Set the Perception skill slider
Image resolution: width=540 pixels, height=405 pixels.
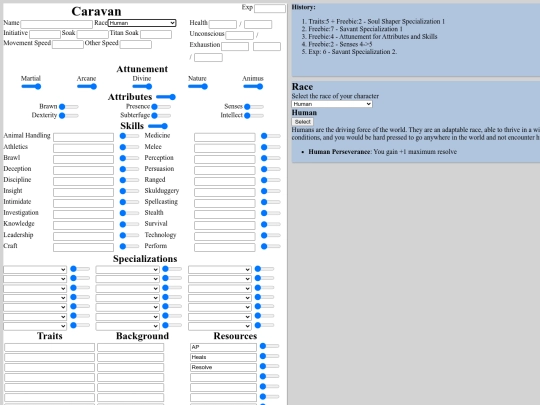271,158
